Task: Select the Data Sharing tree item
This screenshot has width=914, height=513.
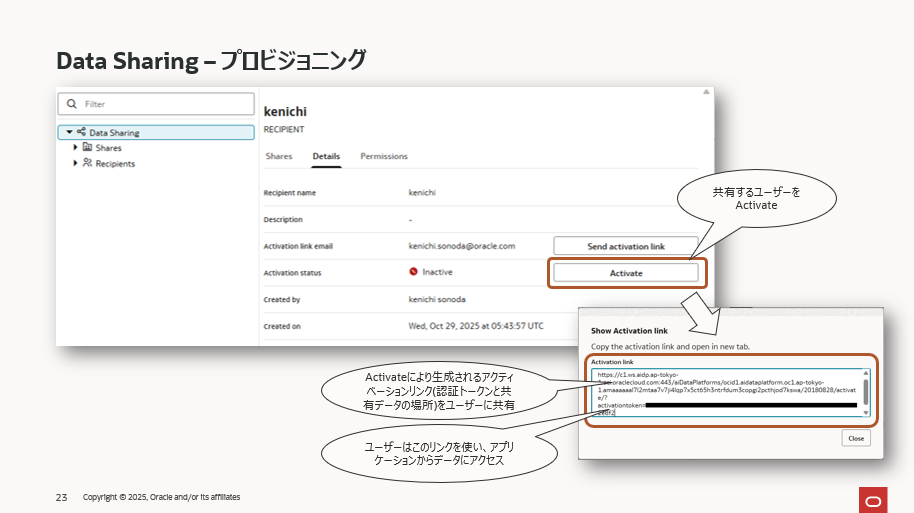Action: pos(156,132)
